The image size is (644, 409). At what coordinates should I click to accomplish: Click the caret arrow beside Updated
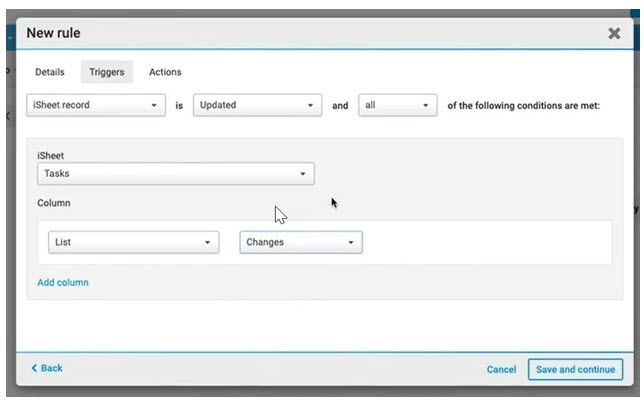click(310, 105)
